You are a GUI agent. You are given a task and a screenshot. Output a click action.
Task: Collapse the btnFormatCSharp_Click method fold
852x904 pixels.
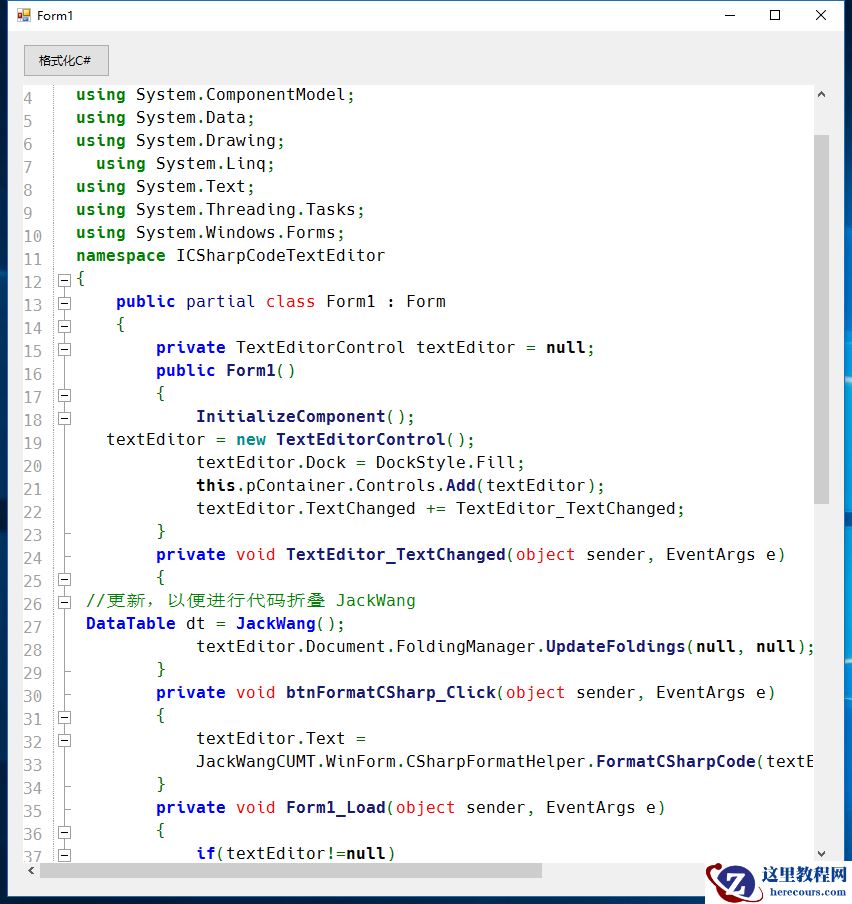[62, 717]
